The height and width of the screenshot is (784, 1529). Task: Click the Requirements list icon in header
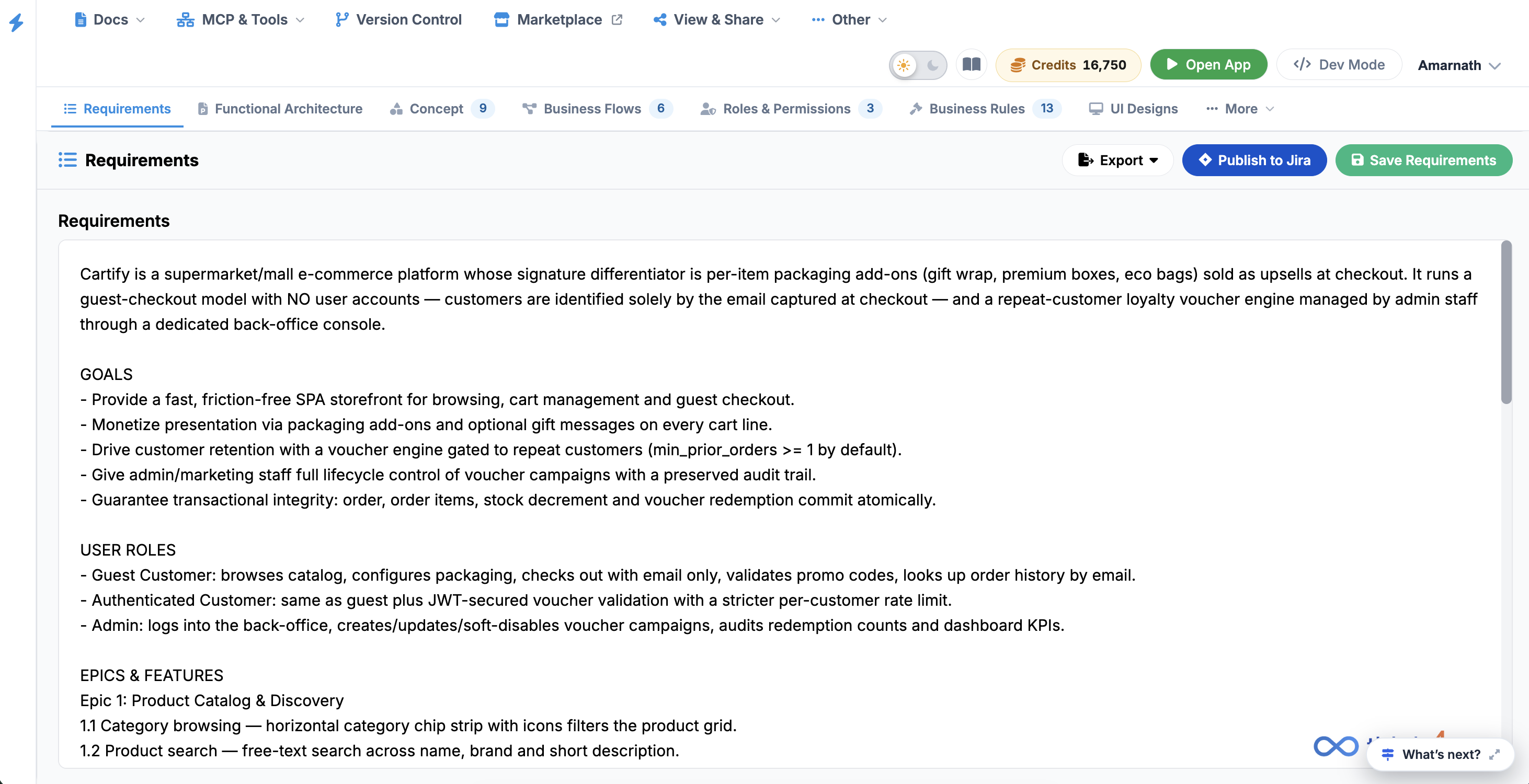pos(67,160)
